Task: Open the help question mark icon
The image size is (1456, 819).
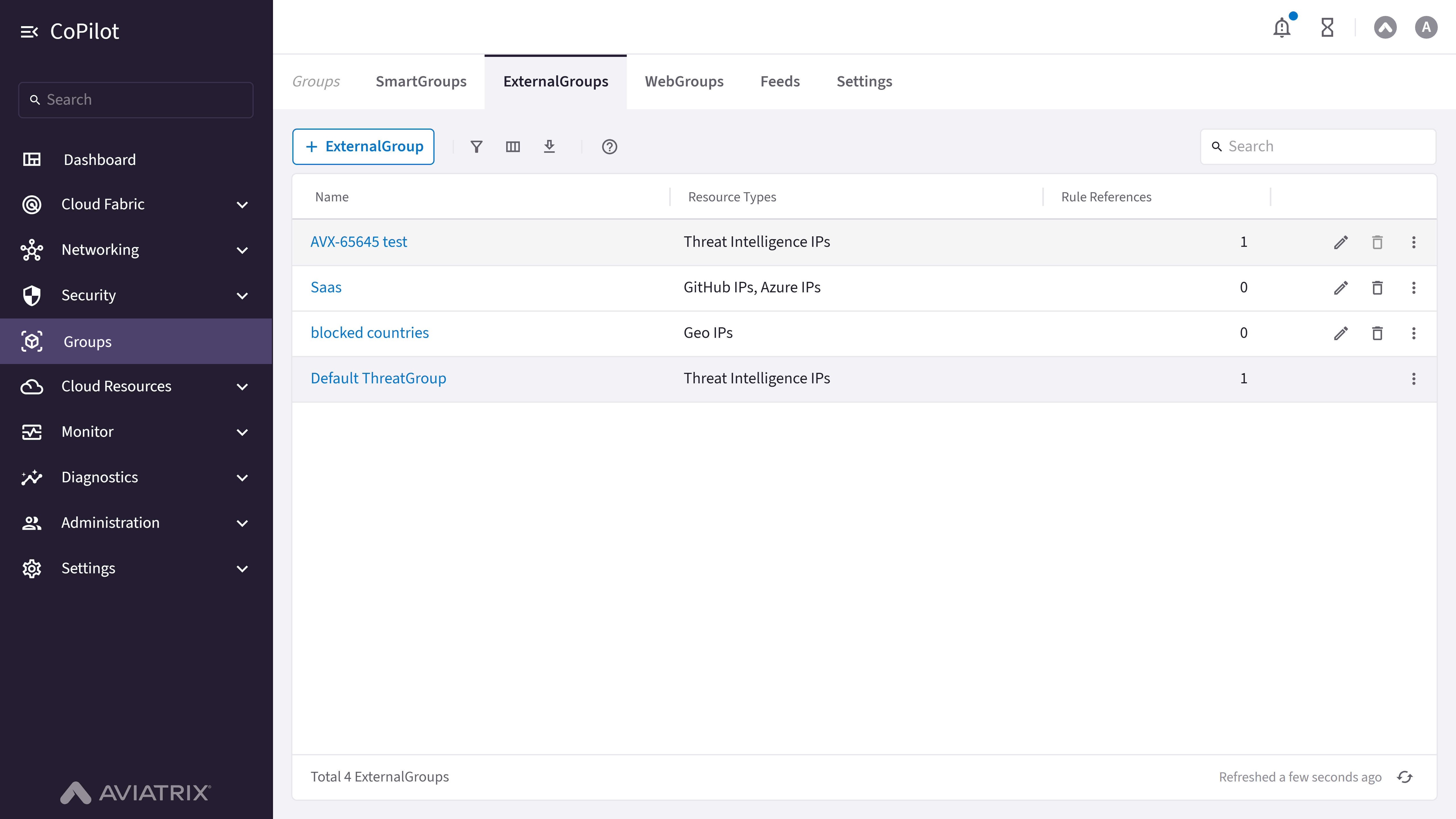Action: click(609, 147)
